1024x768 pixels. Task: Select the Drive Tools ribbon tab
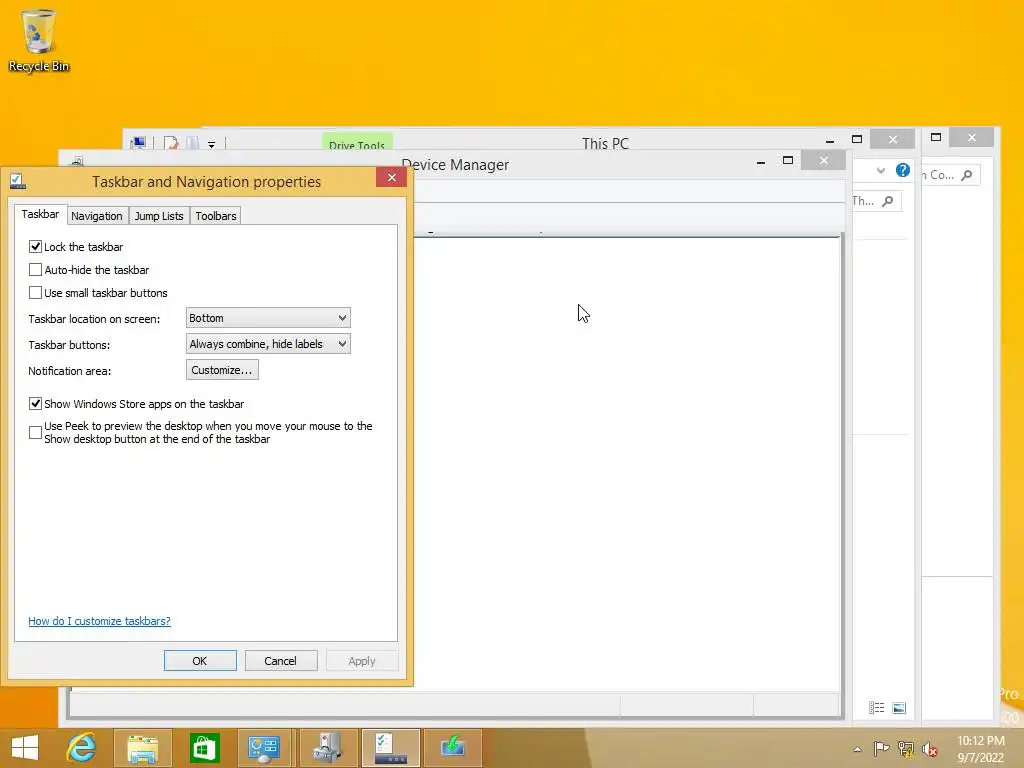click(x=357, y=143)
